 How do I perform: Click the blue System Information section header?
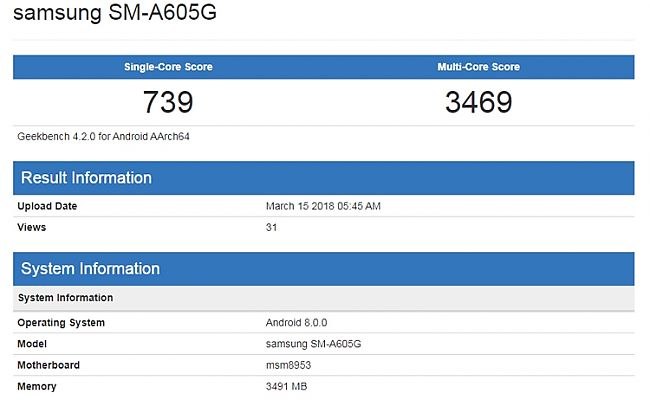pyautogui.click(x=323, y=269)
